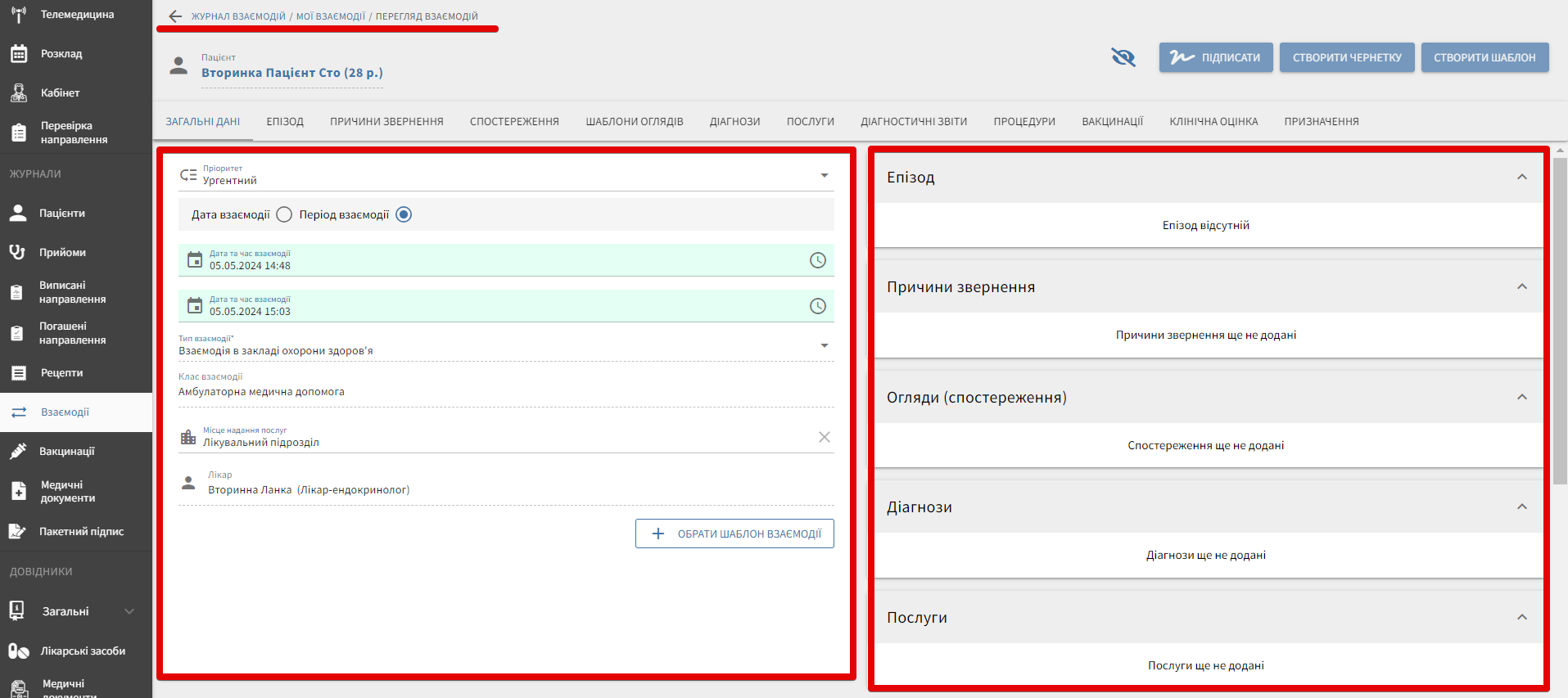Open Рецепти journal in sidebar
This screenshot has width=1568, height=698.
click(x=61, y=373)
